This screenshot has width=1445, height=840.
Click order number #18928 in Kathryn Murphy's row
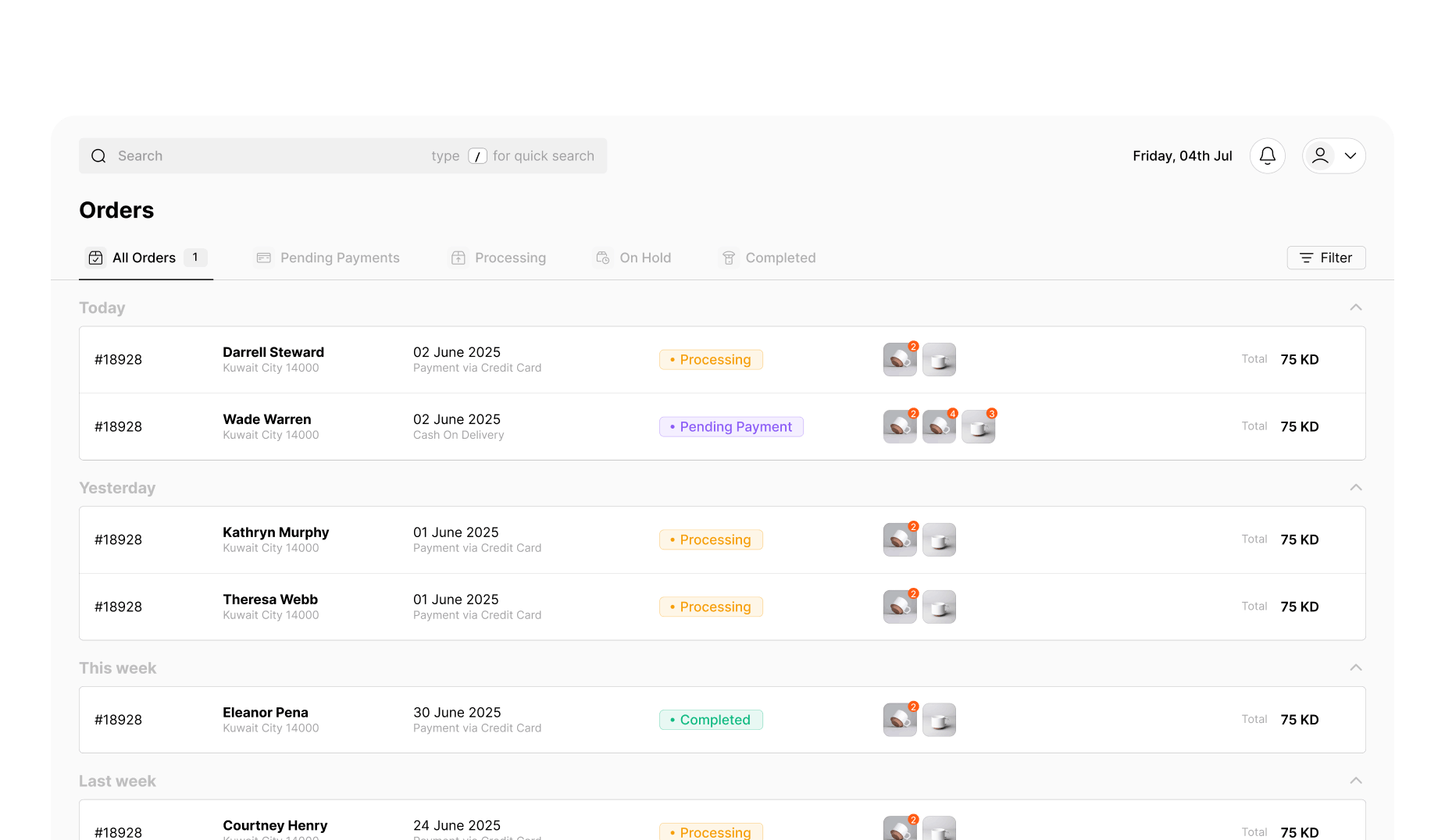pyautogui.click(x=118, y=540)
